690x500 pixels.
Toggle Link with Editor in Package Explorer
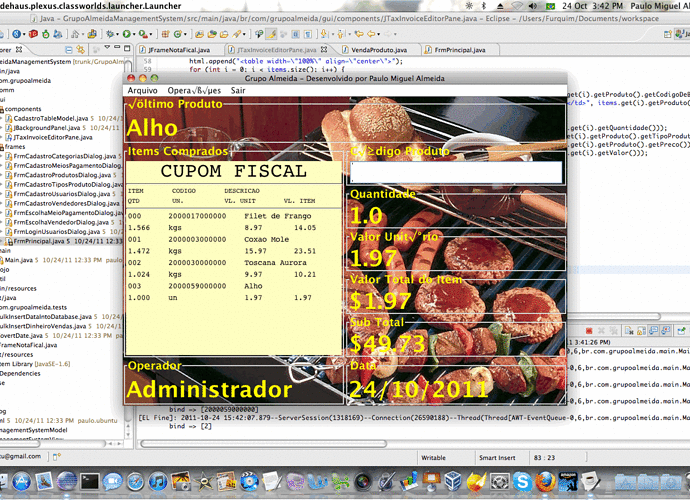point(80,49)
